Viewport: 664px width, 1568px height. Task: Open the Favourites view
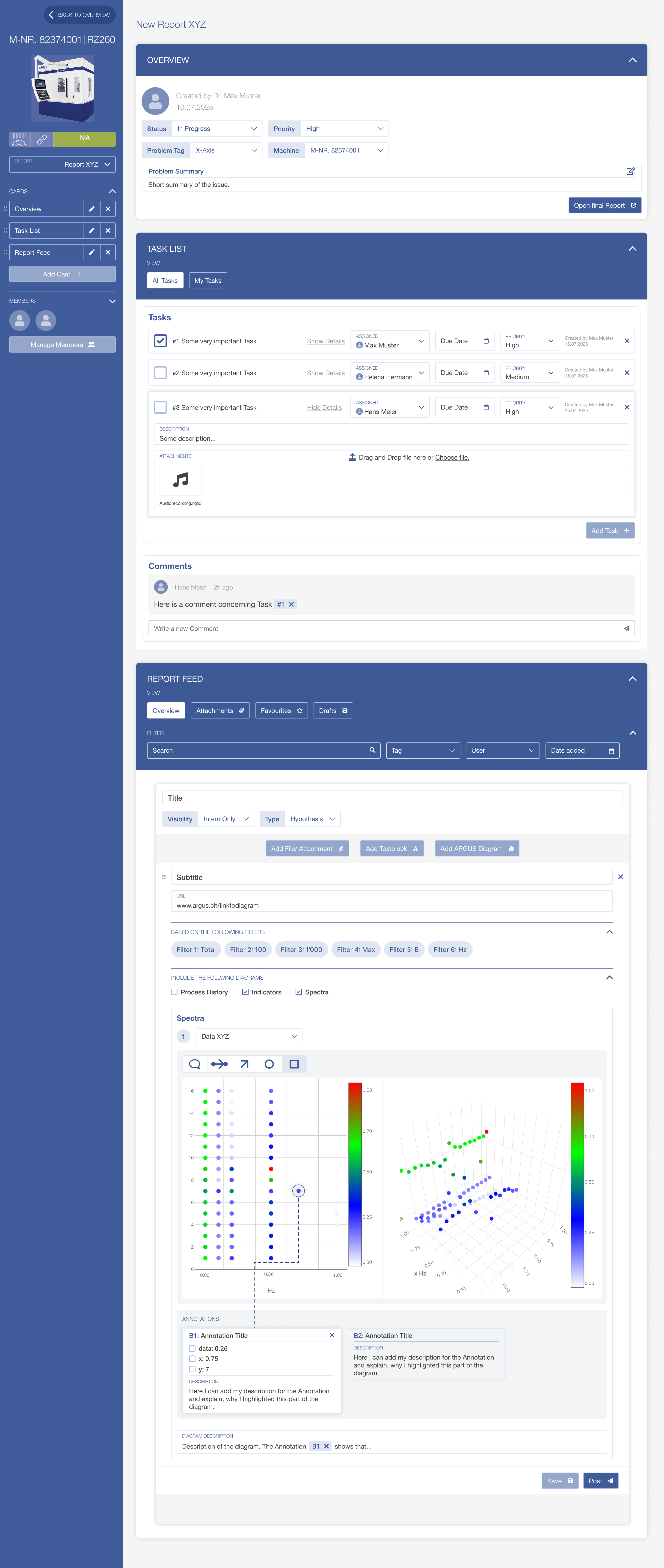point(282,711)
